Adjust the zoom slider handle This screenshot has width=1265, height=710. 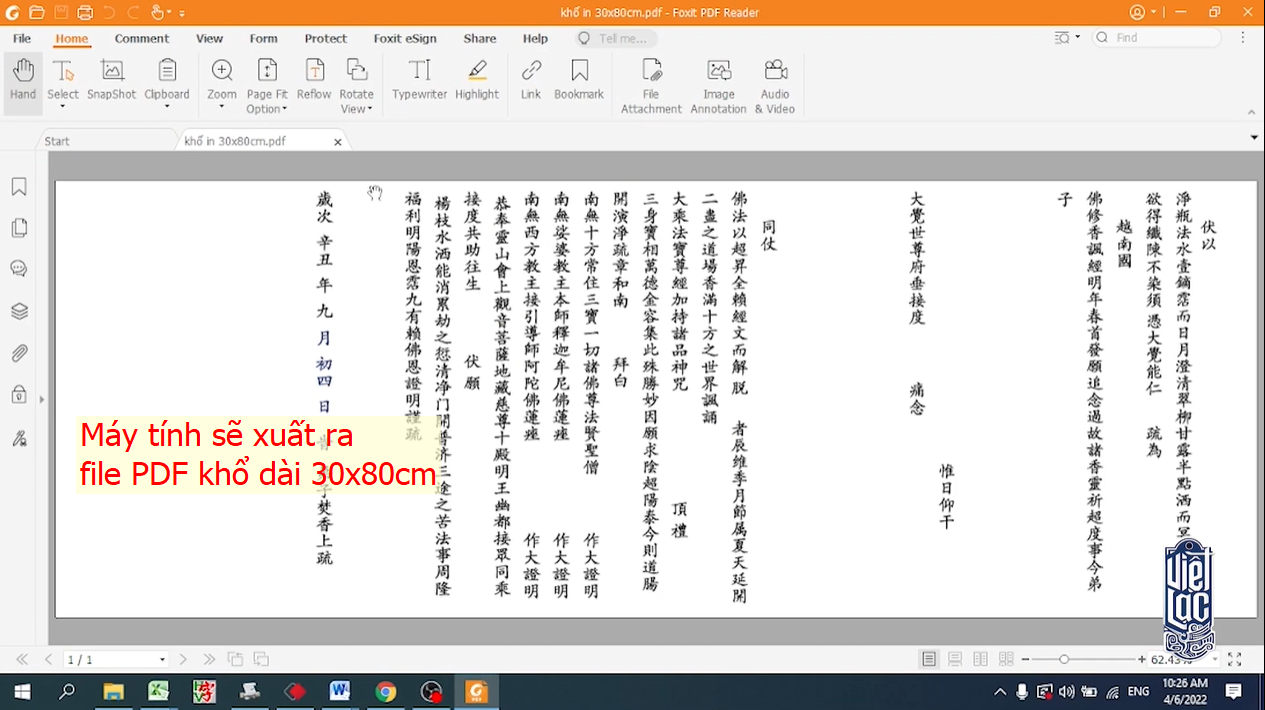(x=1064, y=659)
